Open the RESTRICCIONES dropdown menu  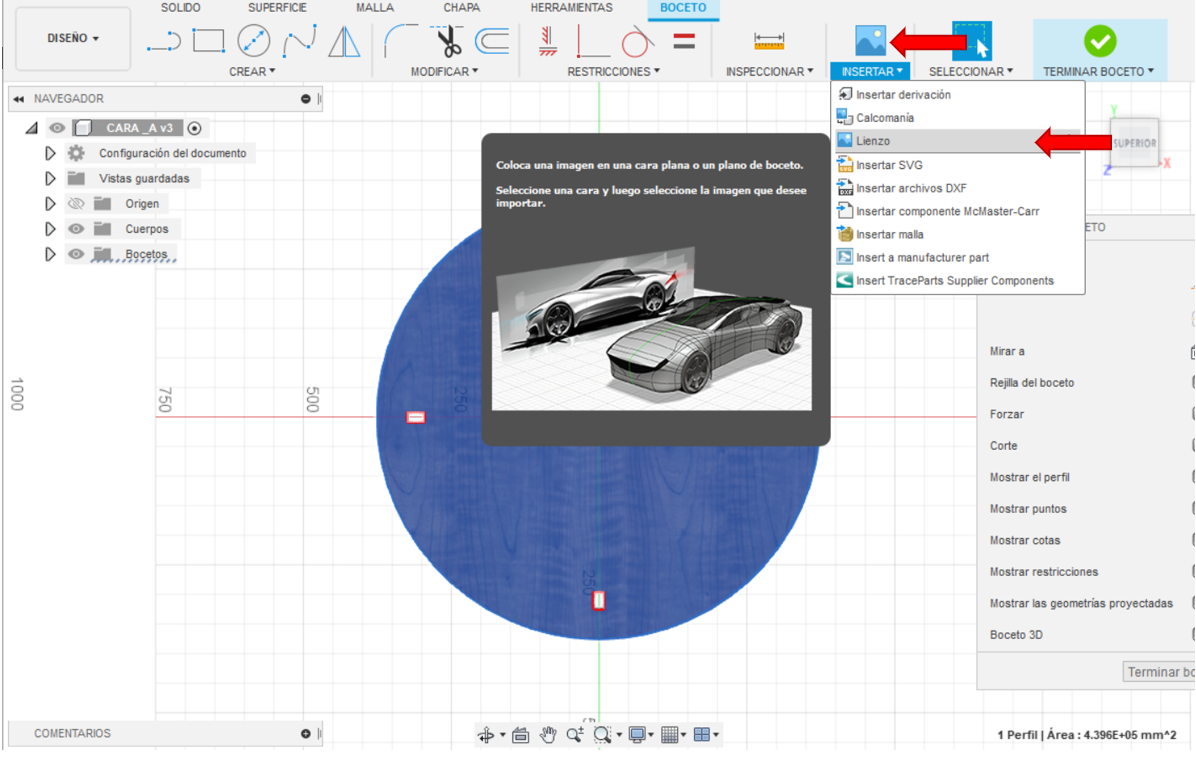(613, 72)
